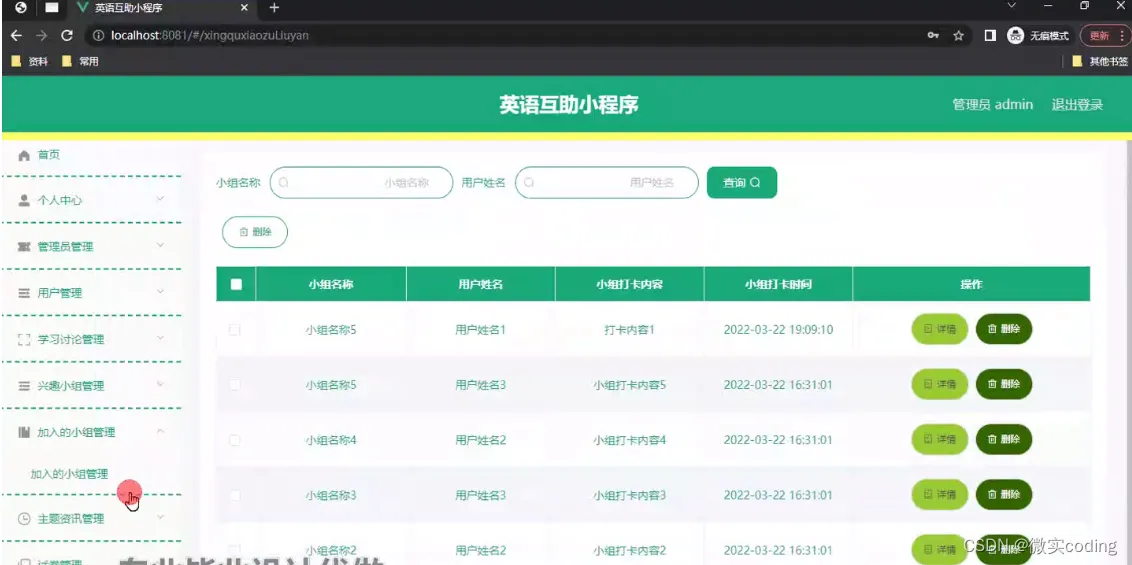This screenshot has width=1132, height=565.
Task: Click the browser back arrow
Action: coord(17,35)
